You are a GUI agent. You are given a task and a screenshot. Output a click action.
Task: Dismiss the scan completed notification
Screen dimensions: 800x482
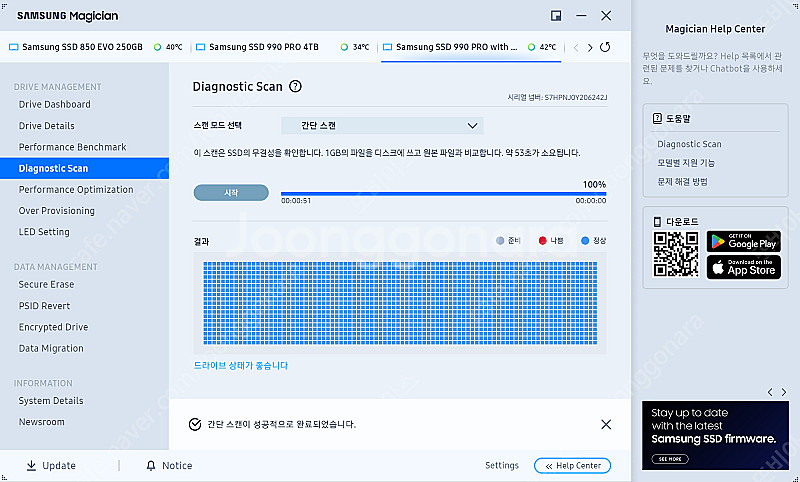click(x=606, y=424)
